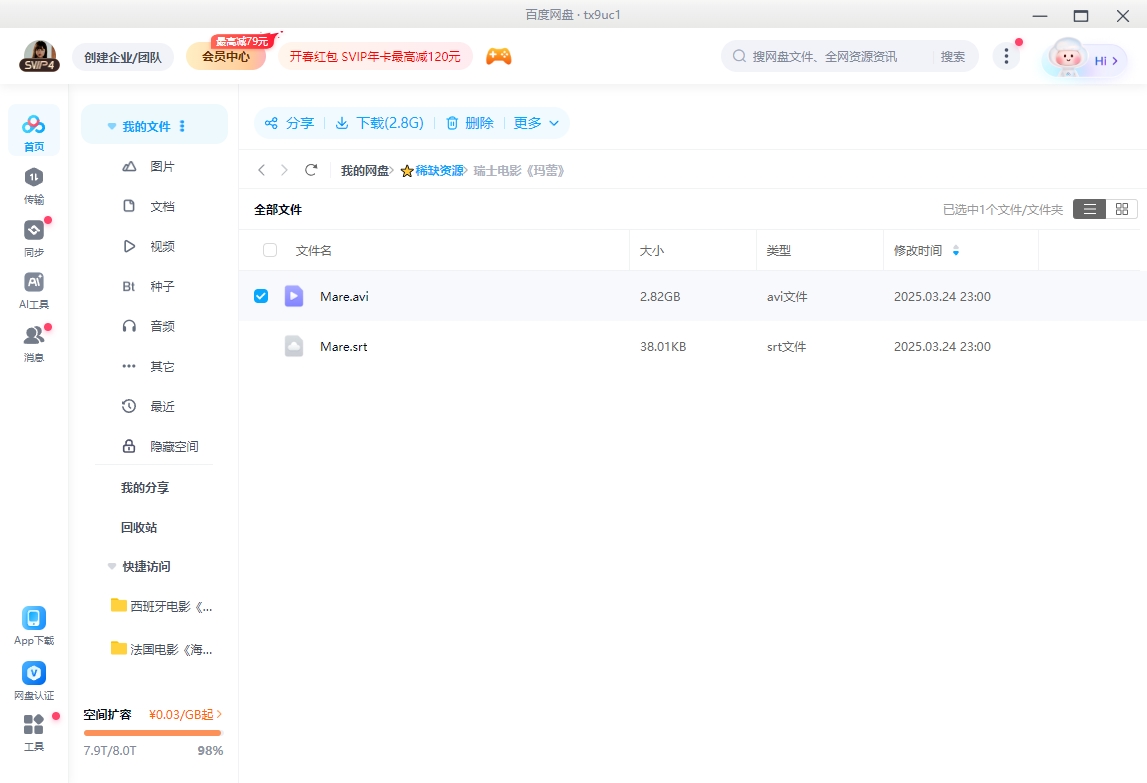Image resolution: width=1147 pixels, height=783 pixels.
Task: Open 回收站 in the sidebar
Action: click(139, 527)
